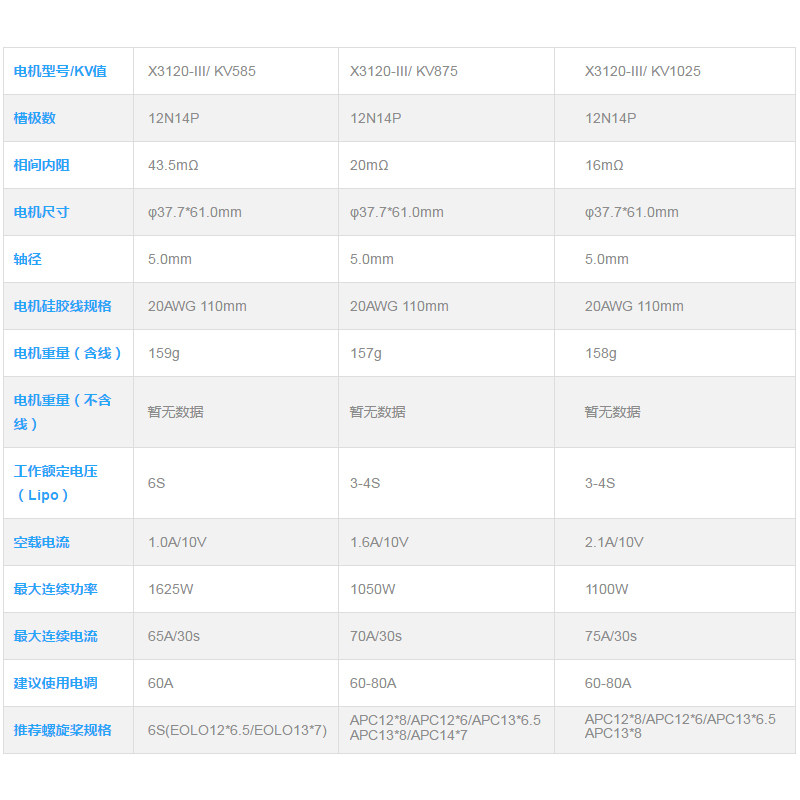Image resolution: width=800 pixels, height=800 pixels.
Task: Click the 159g weight value
Action: point(164,353)
